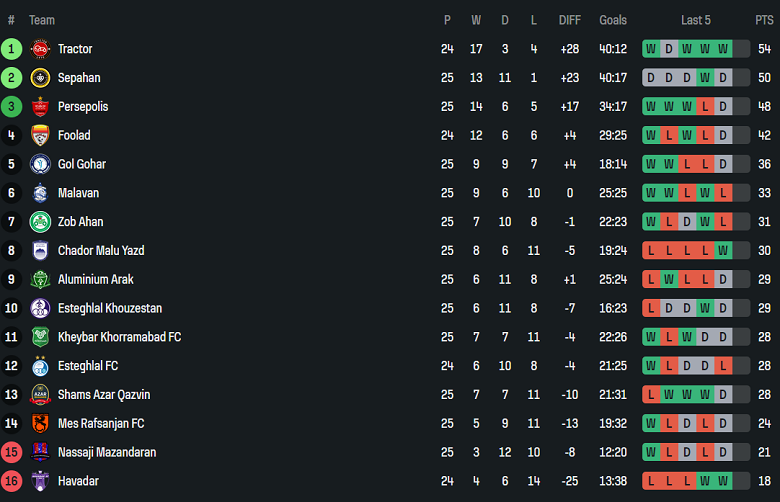Sort table by PTS column header

(x=764, y=20)
